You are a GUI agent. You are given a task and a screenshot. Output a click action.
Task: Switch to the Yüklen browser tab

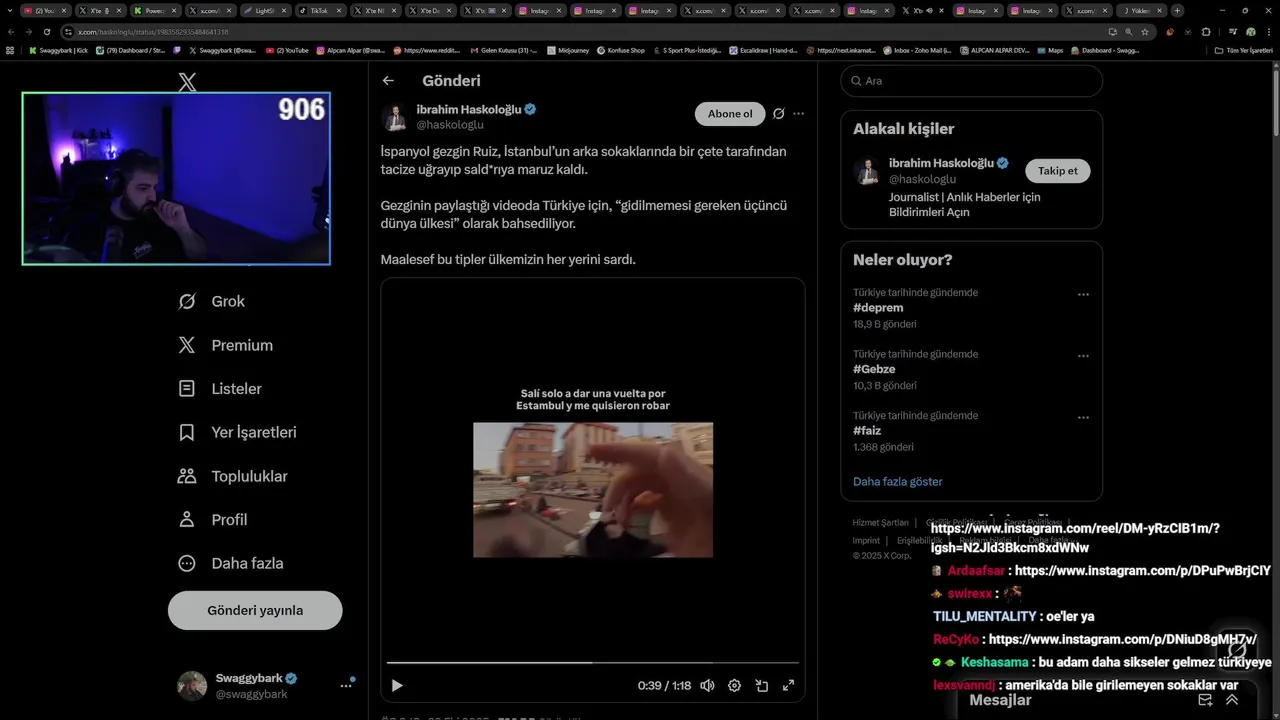[x=1142, y=11]
